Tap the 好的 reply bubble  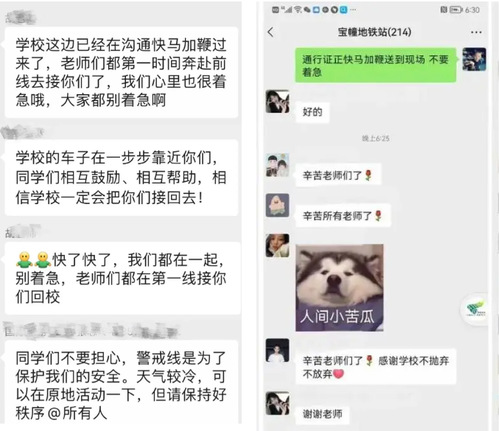pyautogui.click(x=312, y=112)
